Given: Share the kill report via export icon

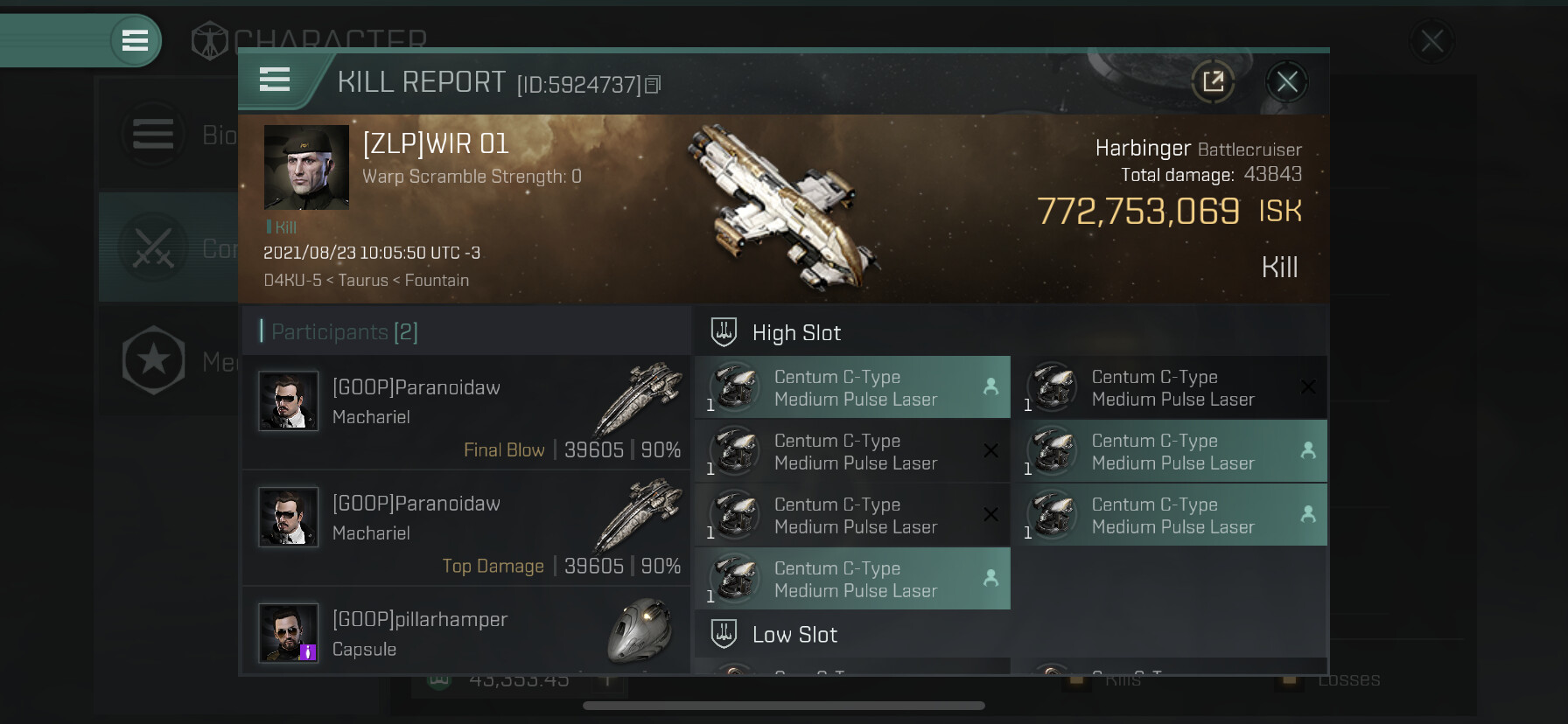Looking at the screenshot, I should coord(1213,82).
